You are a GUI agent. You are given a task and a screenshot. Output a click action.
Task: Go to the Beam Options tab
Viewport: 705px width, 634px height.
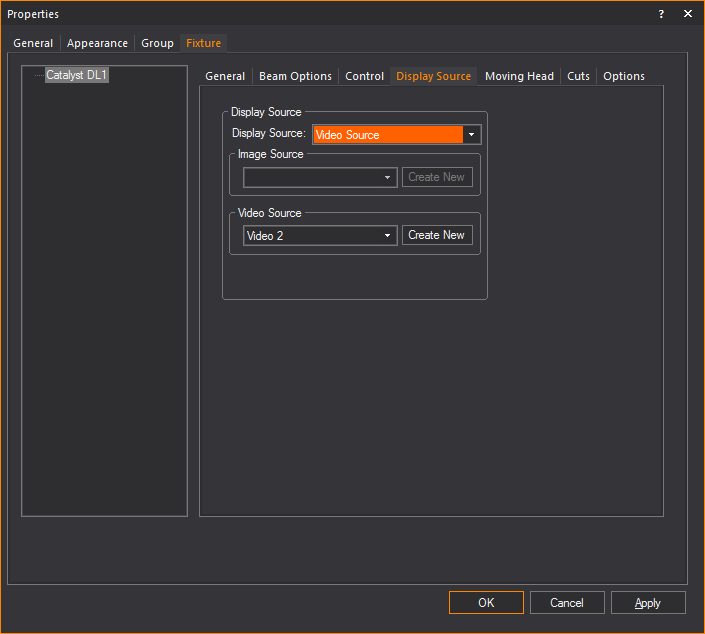pyautogui.click(x=295, y=76)
